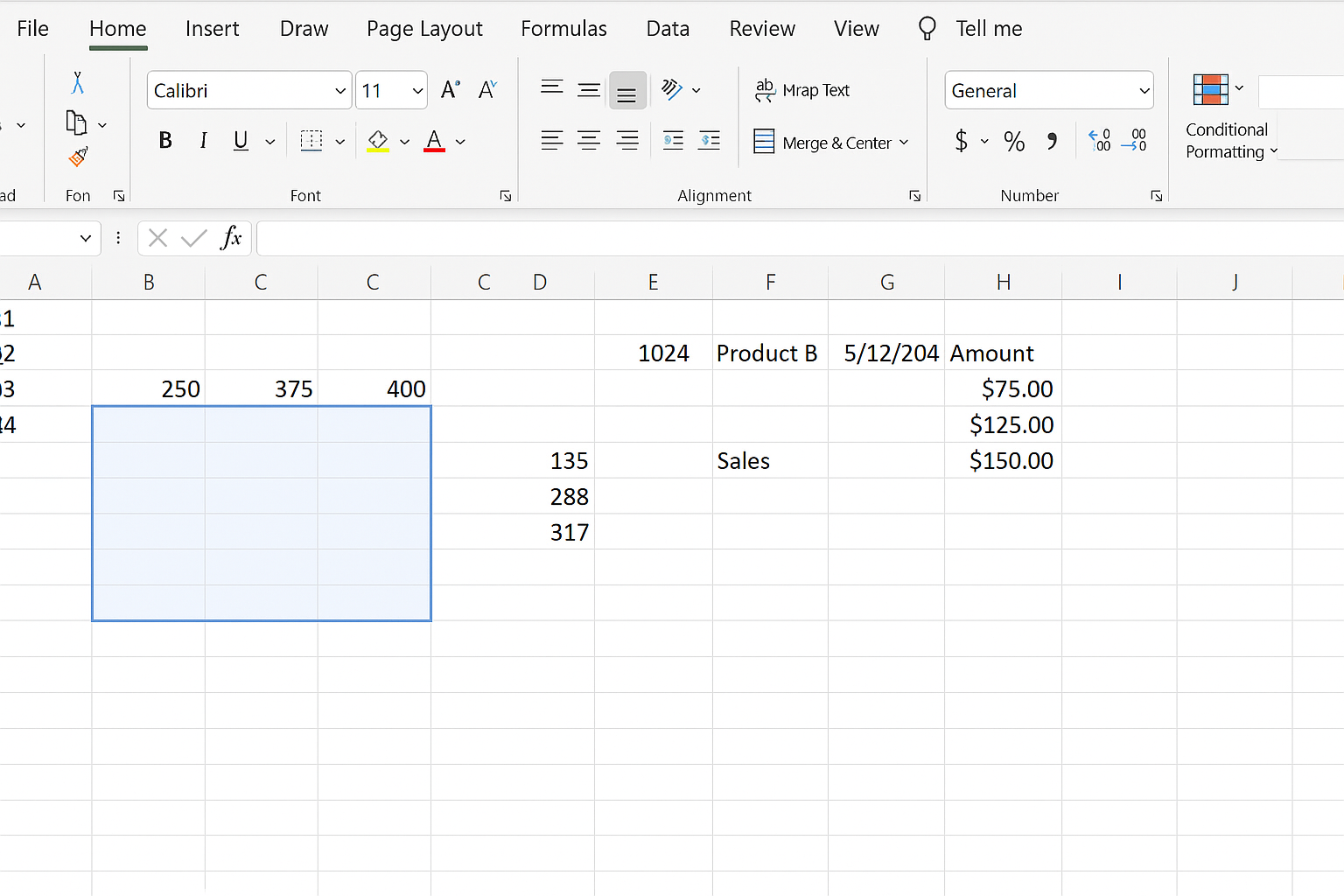The image size is (1344, 896).
Task: Expand the Accounting format dropdown arrow
Action: (984, 141)
